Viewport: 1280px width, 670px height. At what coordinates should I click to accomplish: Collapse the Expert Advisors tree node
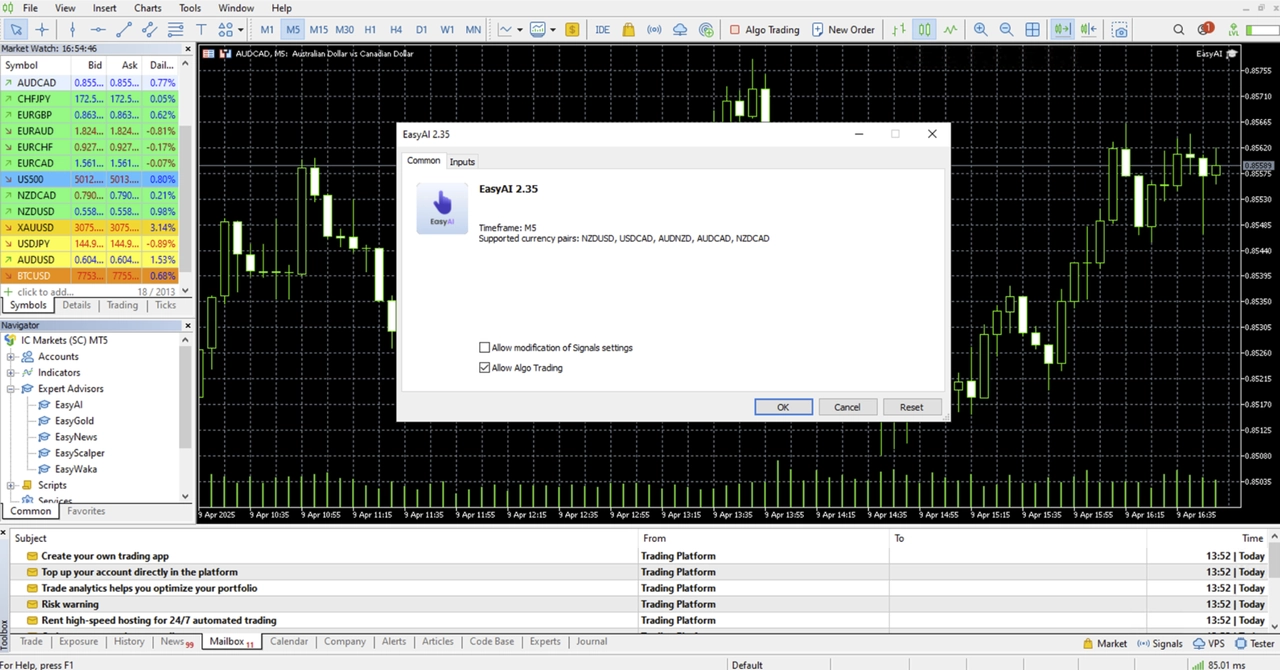[x=11, y=389]
